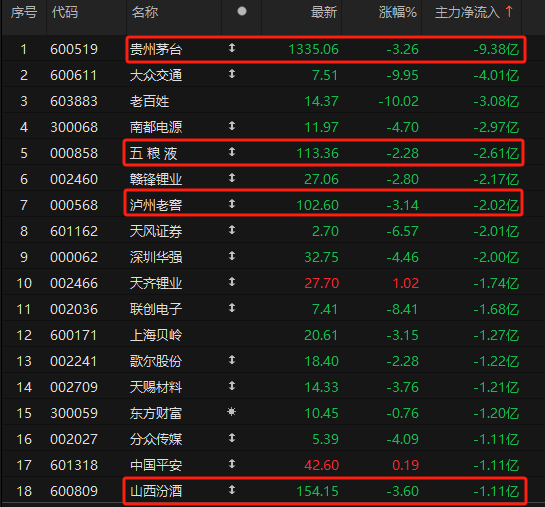Image resolution: width=545 pixels, height=507 pixels.
Task: Click the star marker icon in 东方财富 row
Action: tap(231, 412)
